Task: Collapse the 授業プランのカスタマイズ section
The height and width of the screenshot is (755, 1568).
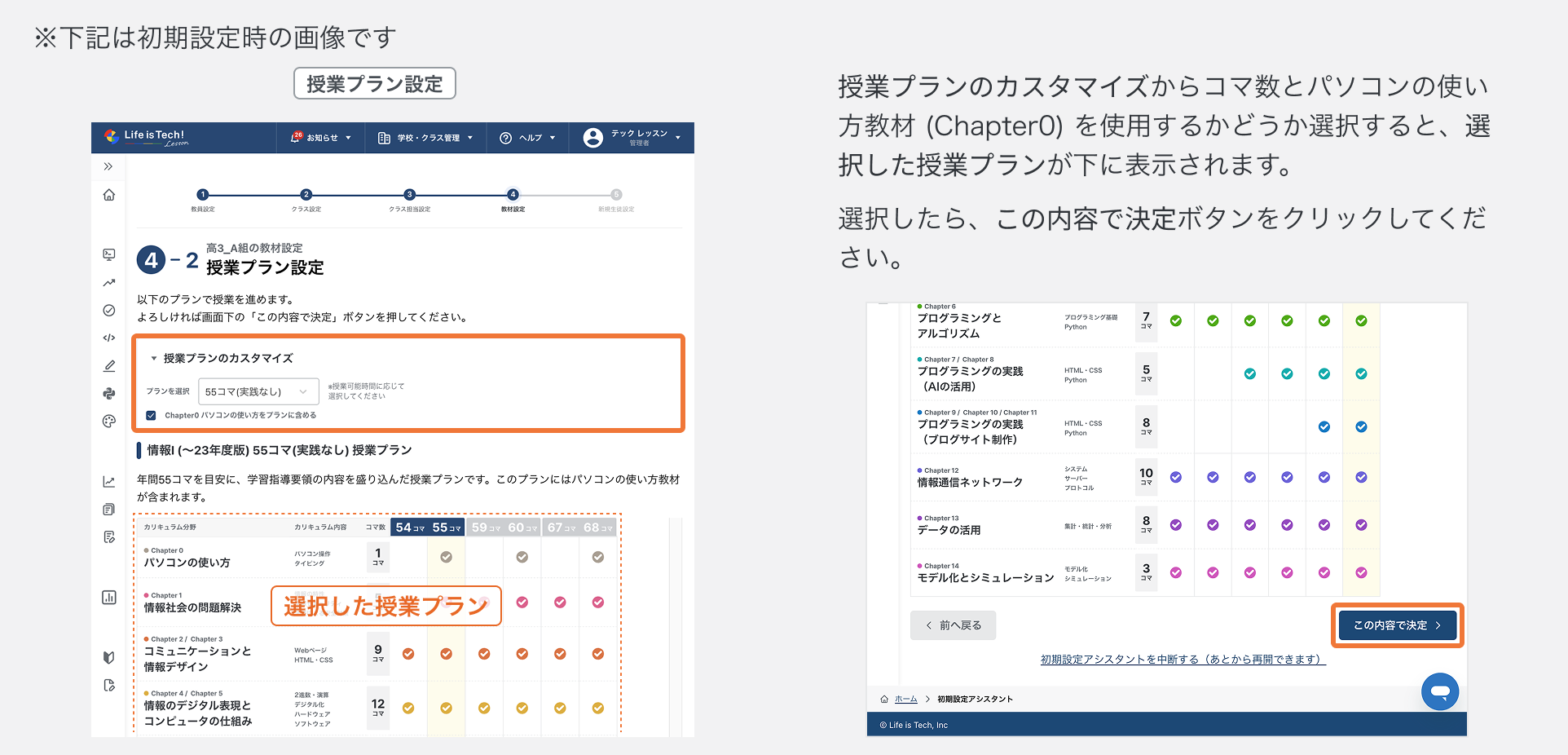Action: point(221,358)
